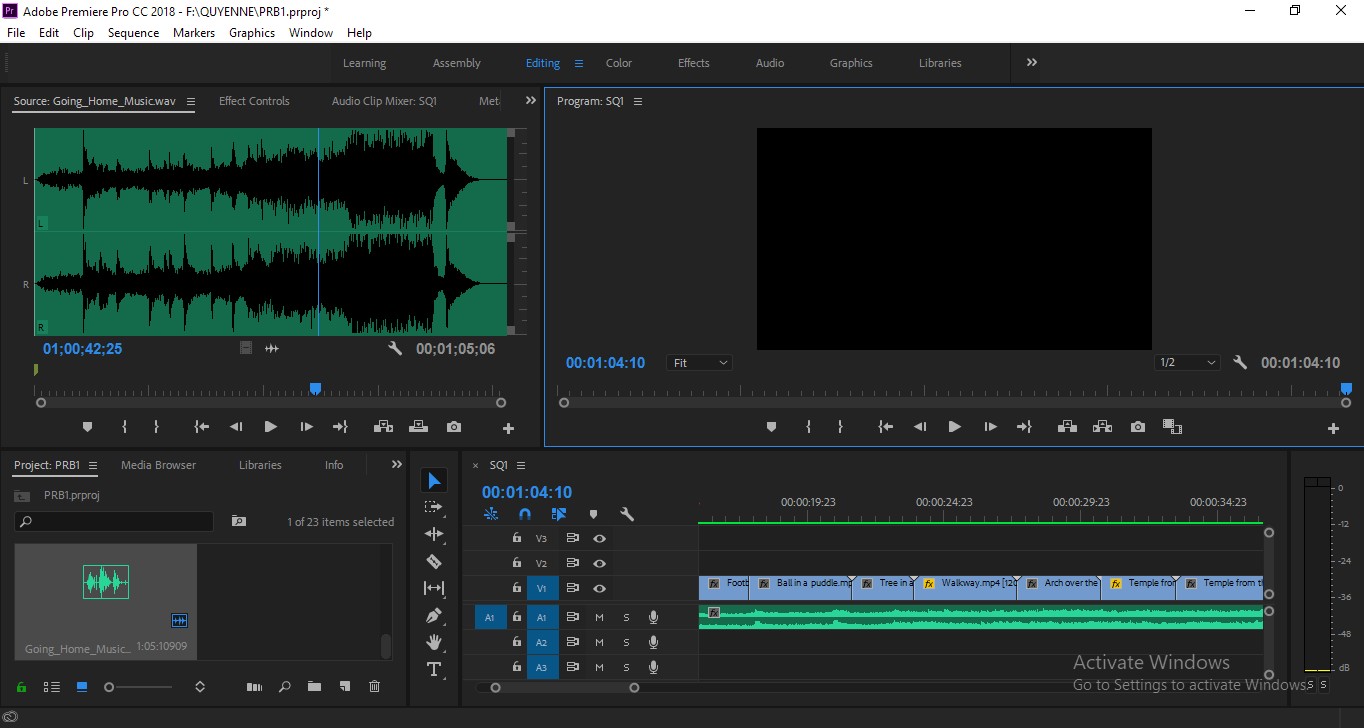Select the Type tool
Viewport: 1364px width, 728px height.
[434, 669]
